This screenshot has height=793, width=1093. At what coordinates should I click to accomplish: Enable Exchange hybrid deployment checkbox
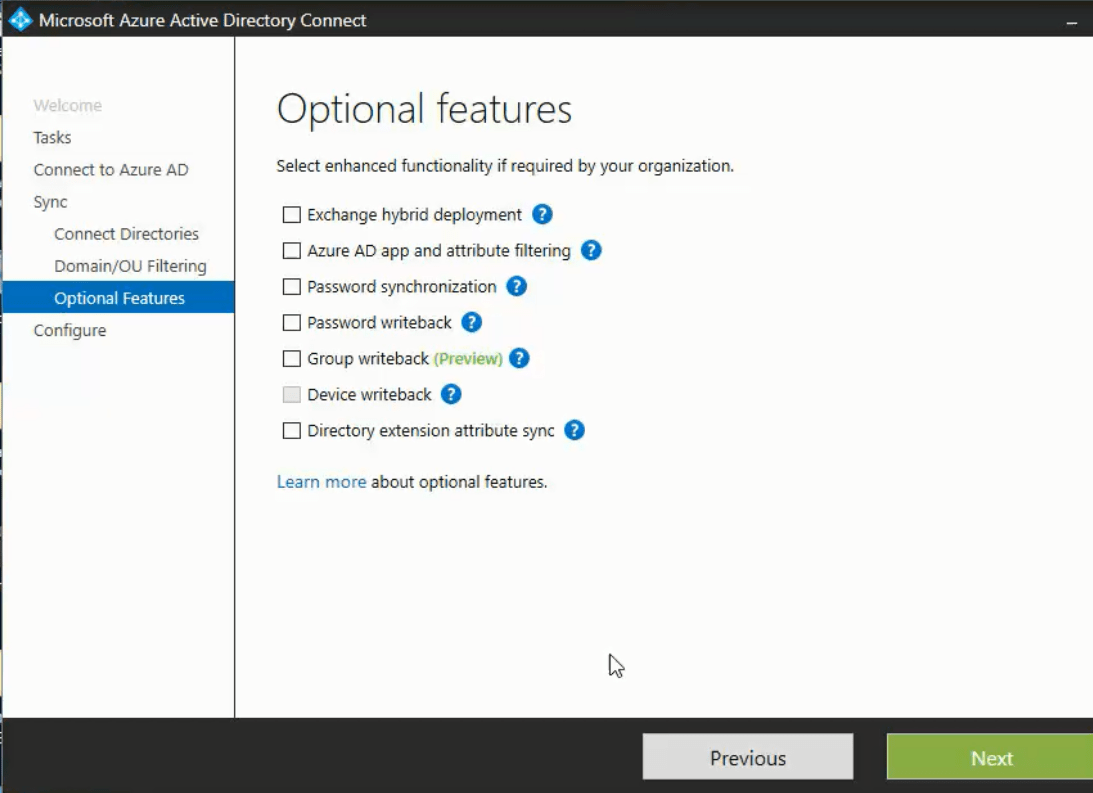coord(291,215)
